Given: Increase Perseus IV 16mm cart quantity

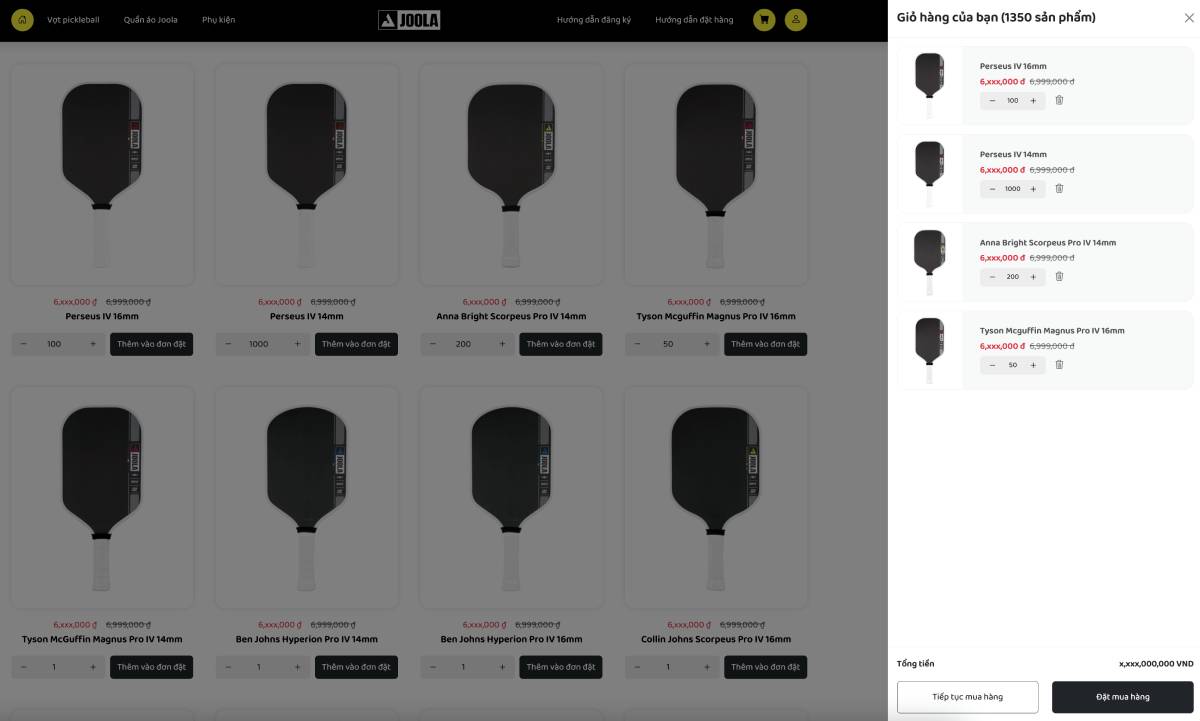Looking at the screenshot, I should [1033, 101].
